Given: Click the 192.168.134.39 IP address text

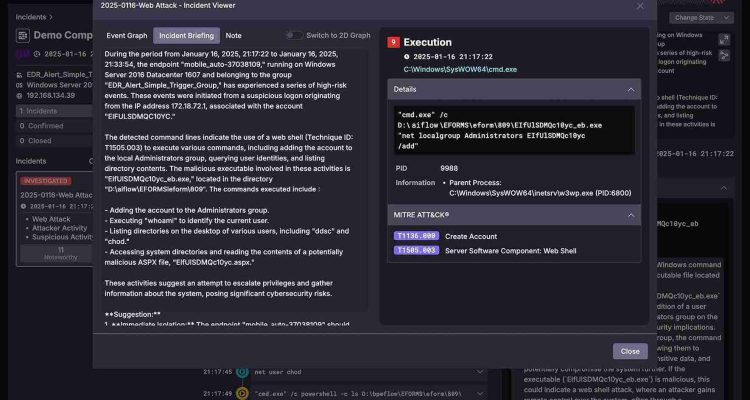Looking at the screenshot, I should pyautogui.click(x=51, y=95).
